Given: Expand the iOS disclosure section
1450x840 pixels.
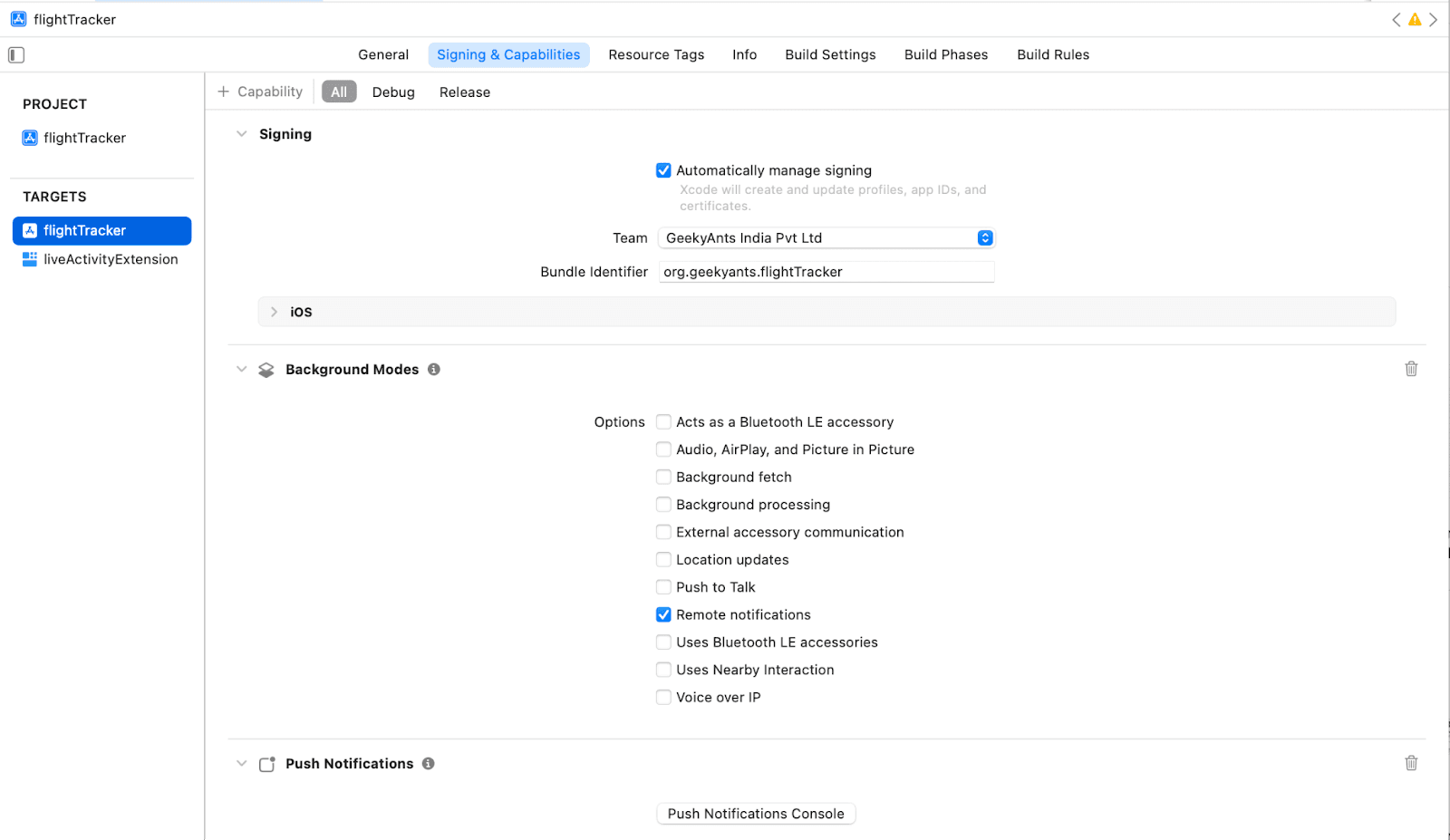Looking at the screenshot, I should coord(274,311).
